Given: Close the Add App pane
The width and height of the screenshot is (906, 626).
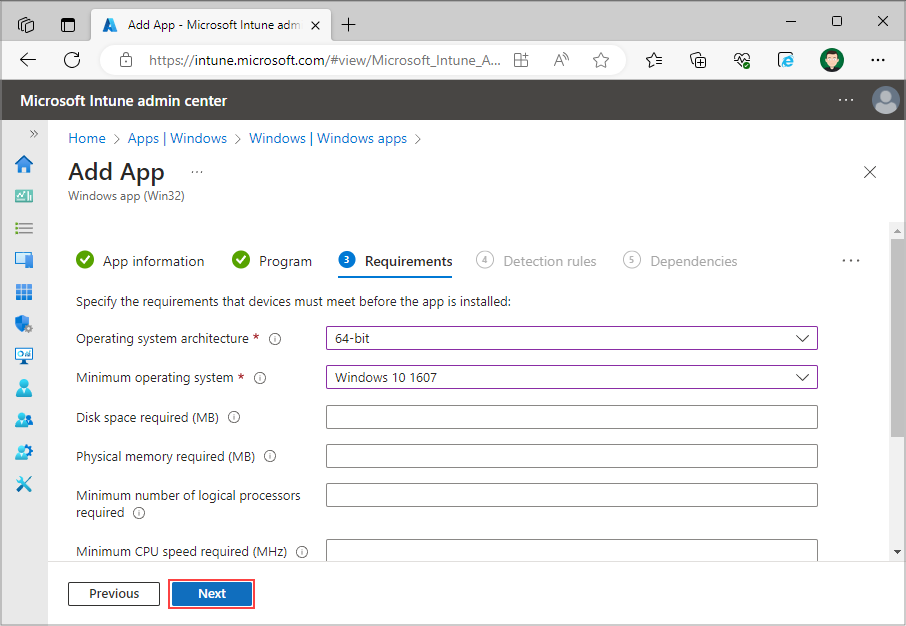Looking at the screenshot, I should 870,172.
